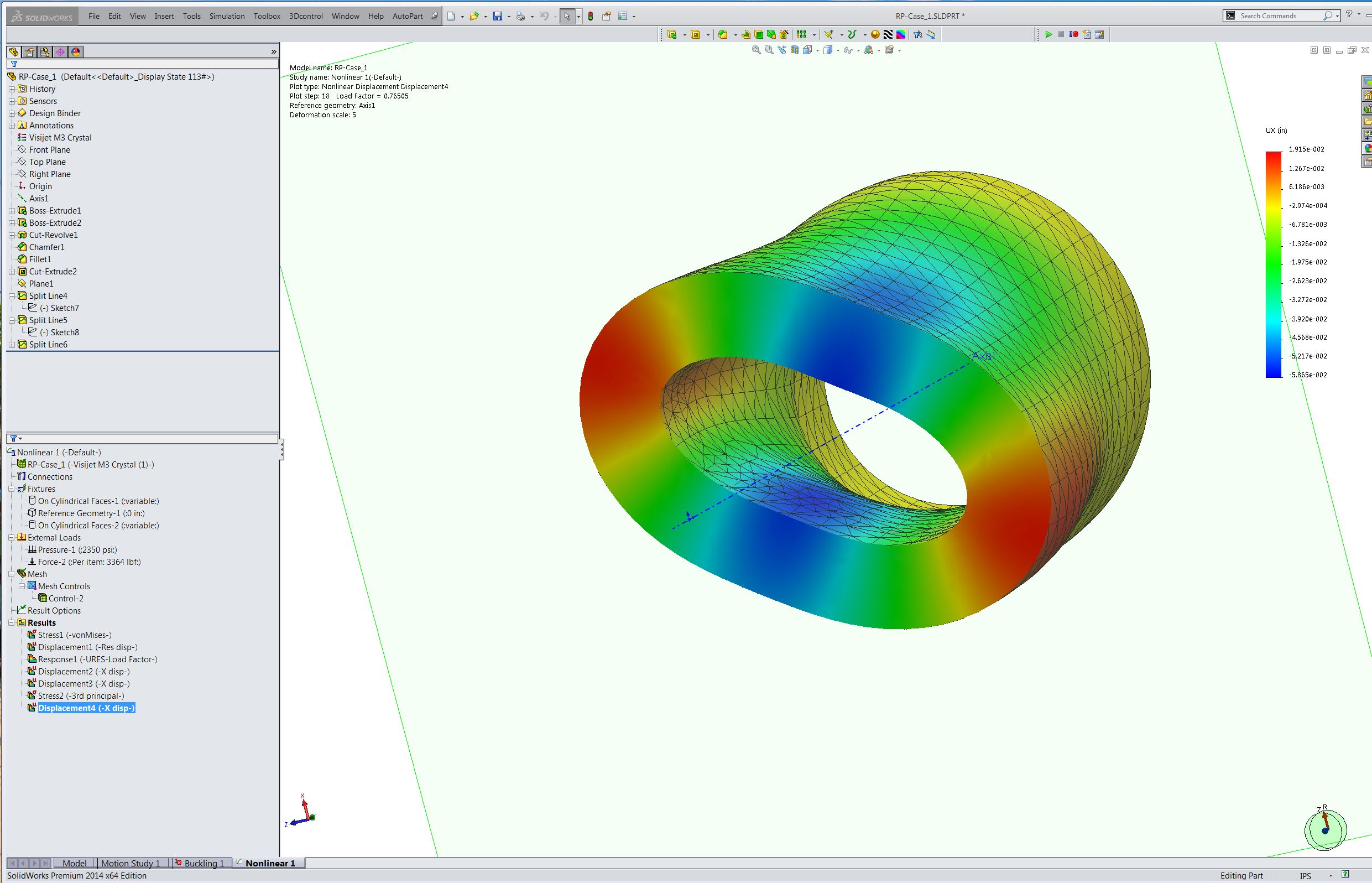This screenshot has height=883, width=1372.
Task: Collapse the Fixtures folder
Action: [x=12, y=489]
